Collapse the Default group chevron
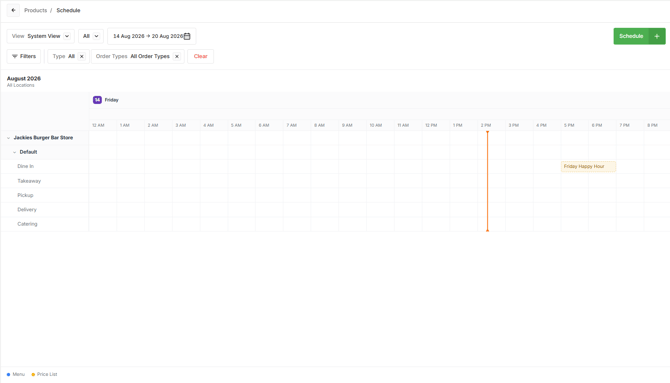The image size is (670, 383). [x=15, y=152]
